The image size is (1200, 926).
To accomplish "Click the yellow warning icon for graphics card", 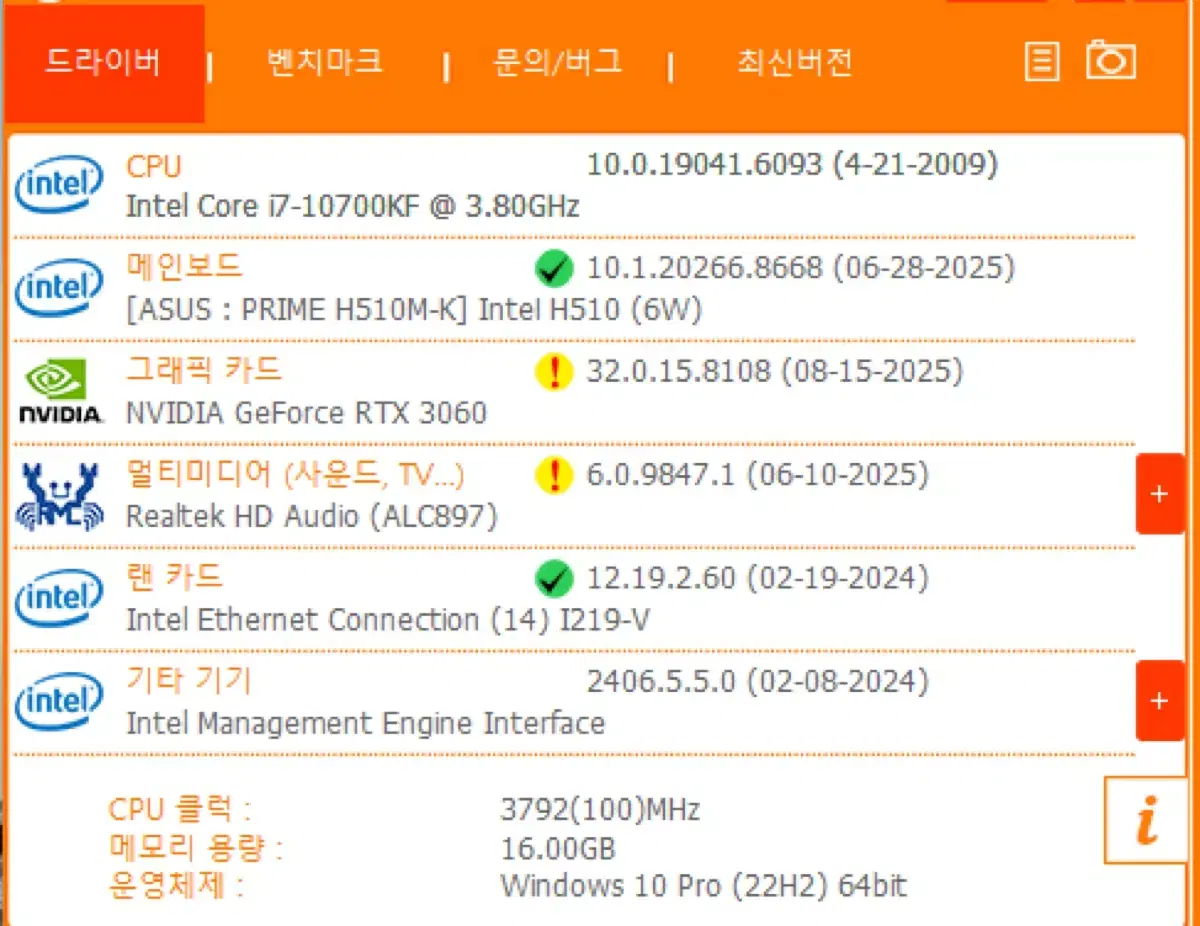I will pos(553,372).
